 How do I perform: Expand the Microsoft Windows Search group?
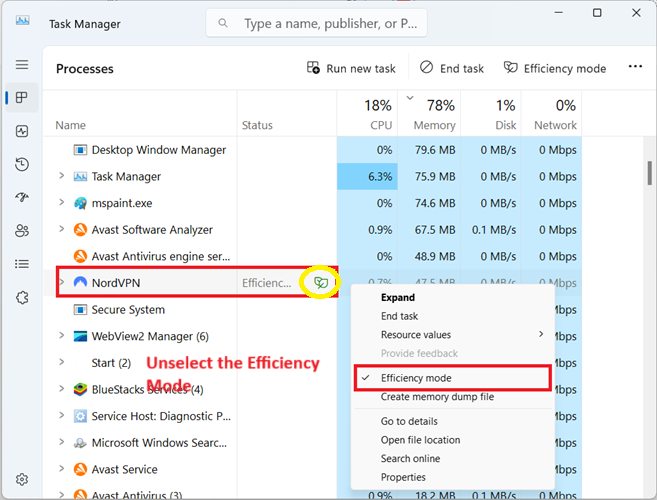tap(62, 442)
